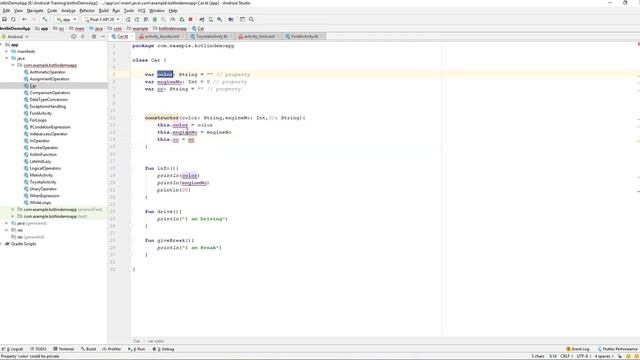640x360 pixels.
Task: Open the app run configuration dropdown
Action: point(66,19)
